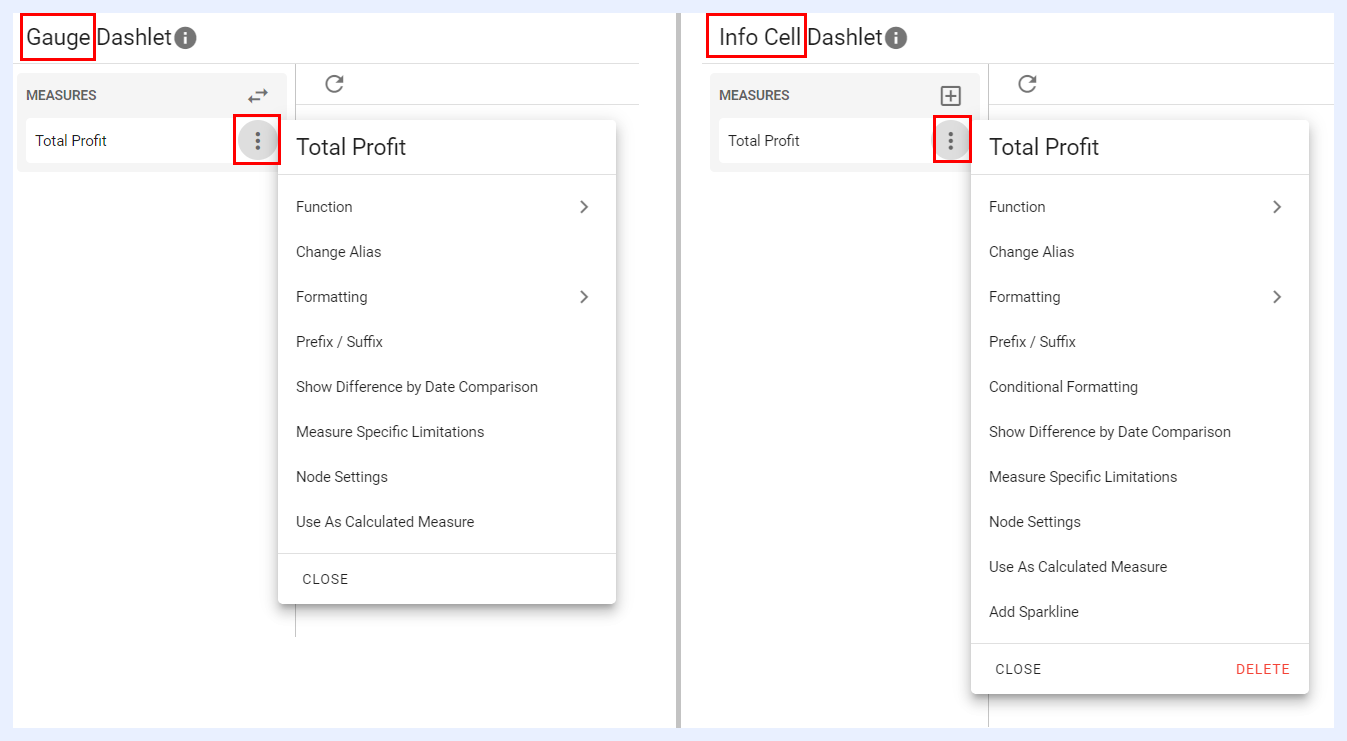Select Formatting in the Gauge popup menu

[446, 297]
